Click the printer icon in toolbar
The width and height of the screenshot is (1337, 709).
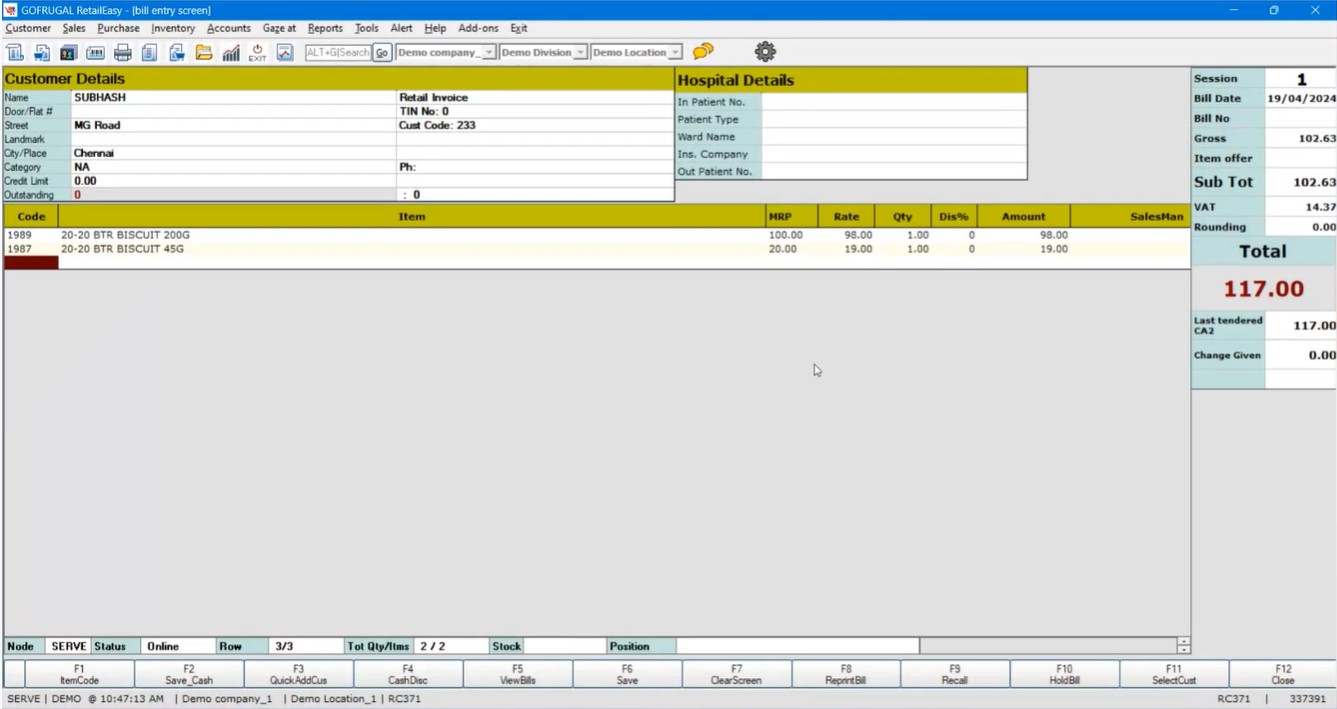(122, 52)
